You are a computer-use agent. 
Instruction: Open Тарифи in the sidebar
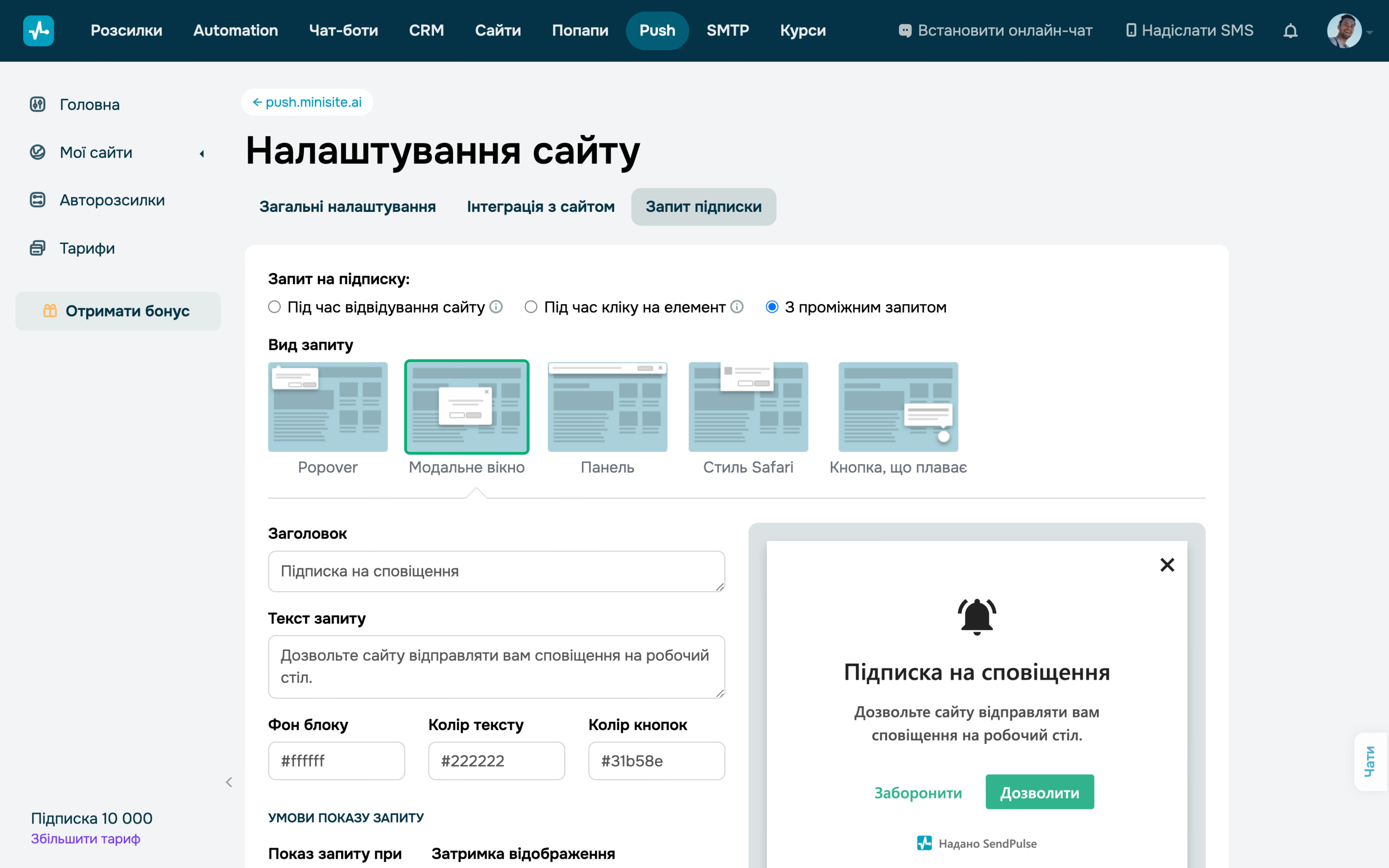click(87, 248)
